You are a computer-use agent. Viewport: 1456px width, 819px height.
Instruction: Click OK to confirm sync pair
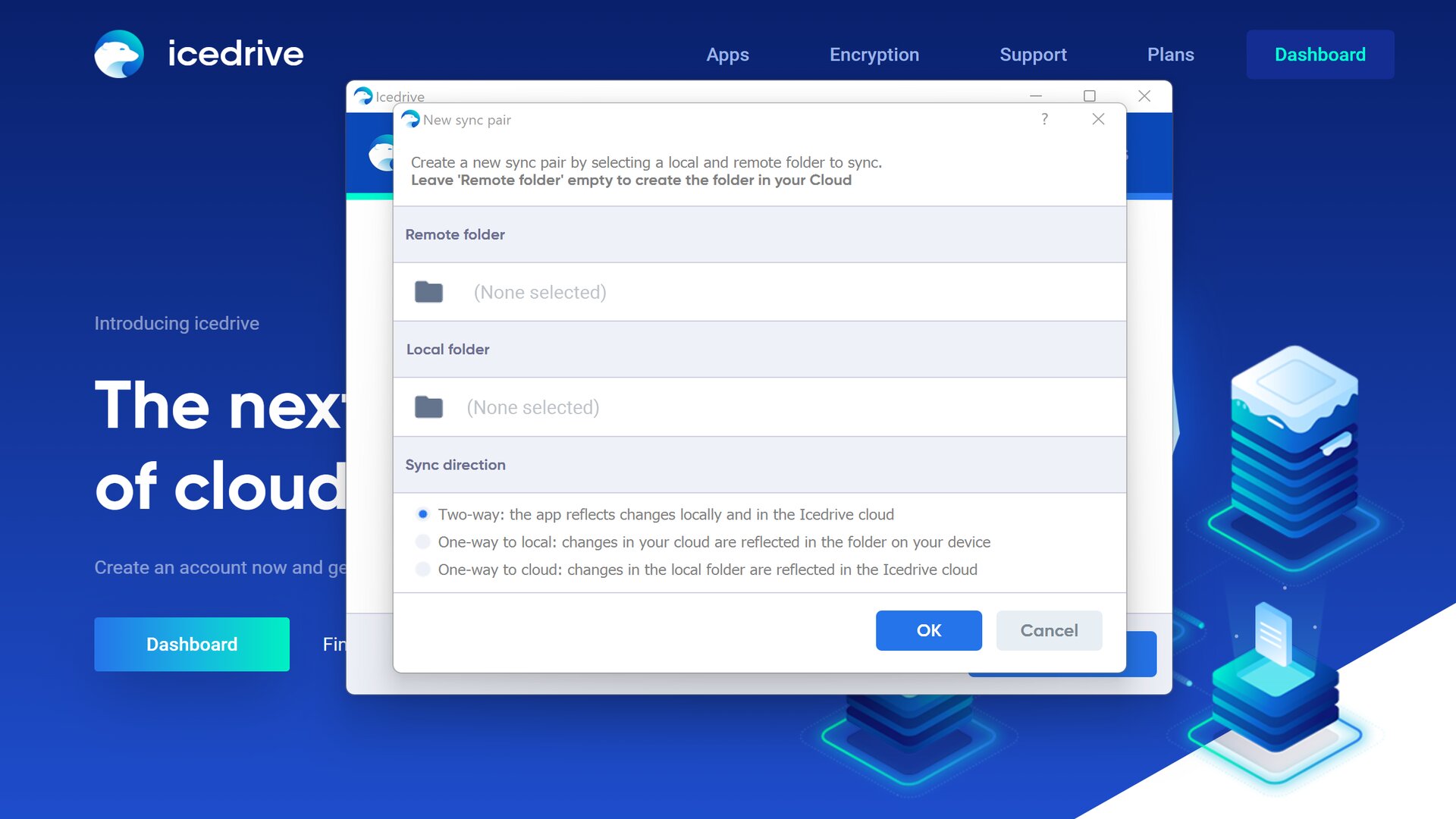(929, 630)
